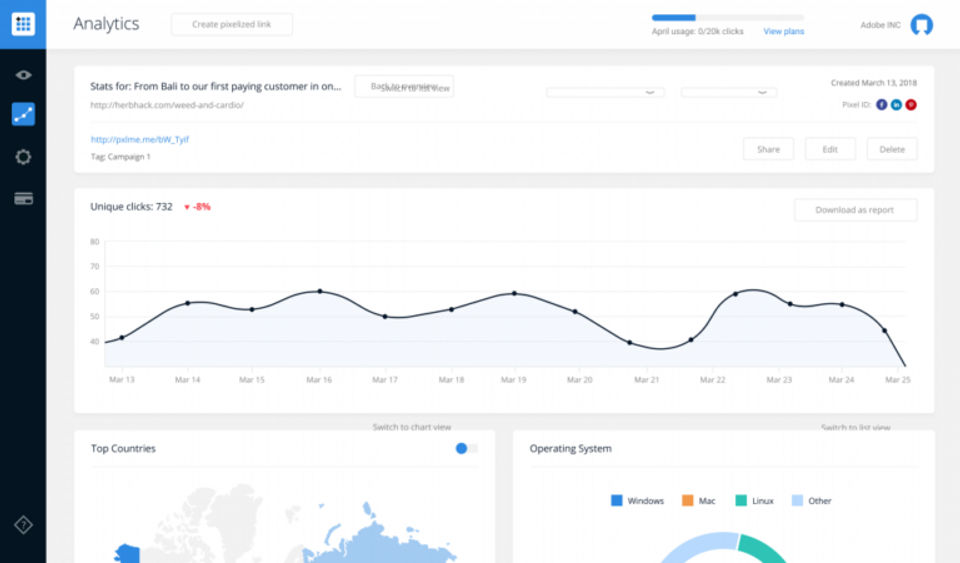Click the Mar 21 data point on chart
This screenshot has height=563, width=960.
tap(629, 343)
